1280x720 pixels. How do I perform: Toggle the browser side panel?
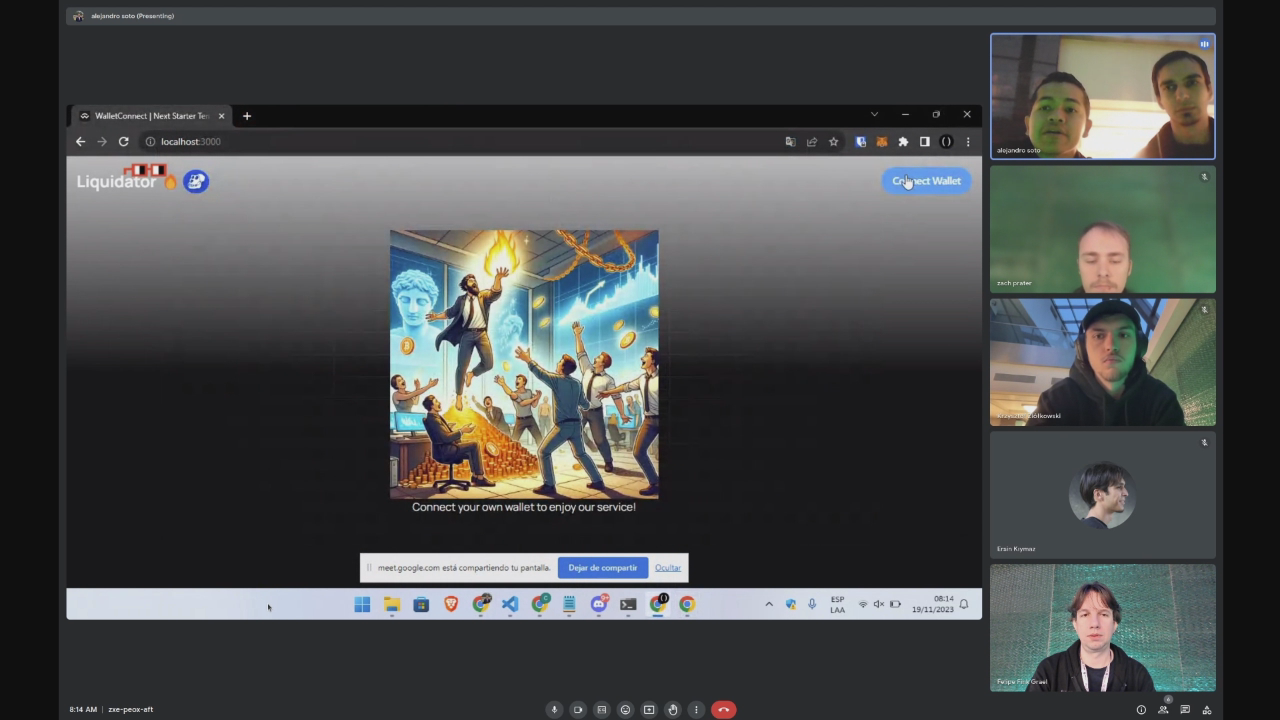pyautogui.click(x=925, y=142)
